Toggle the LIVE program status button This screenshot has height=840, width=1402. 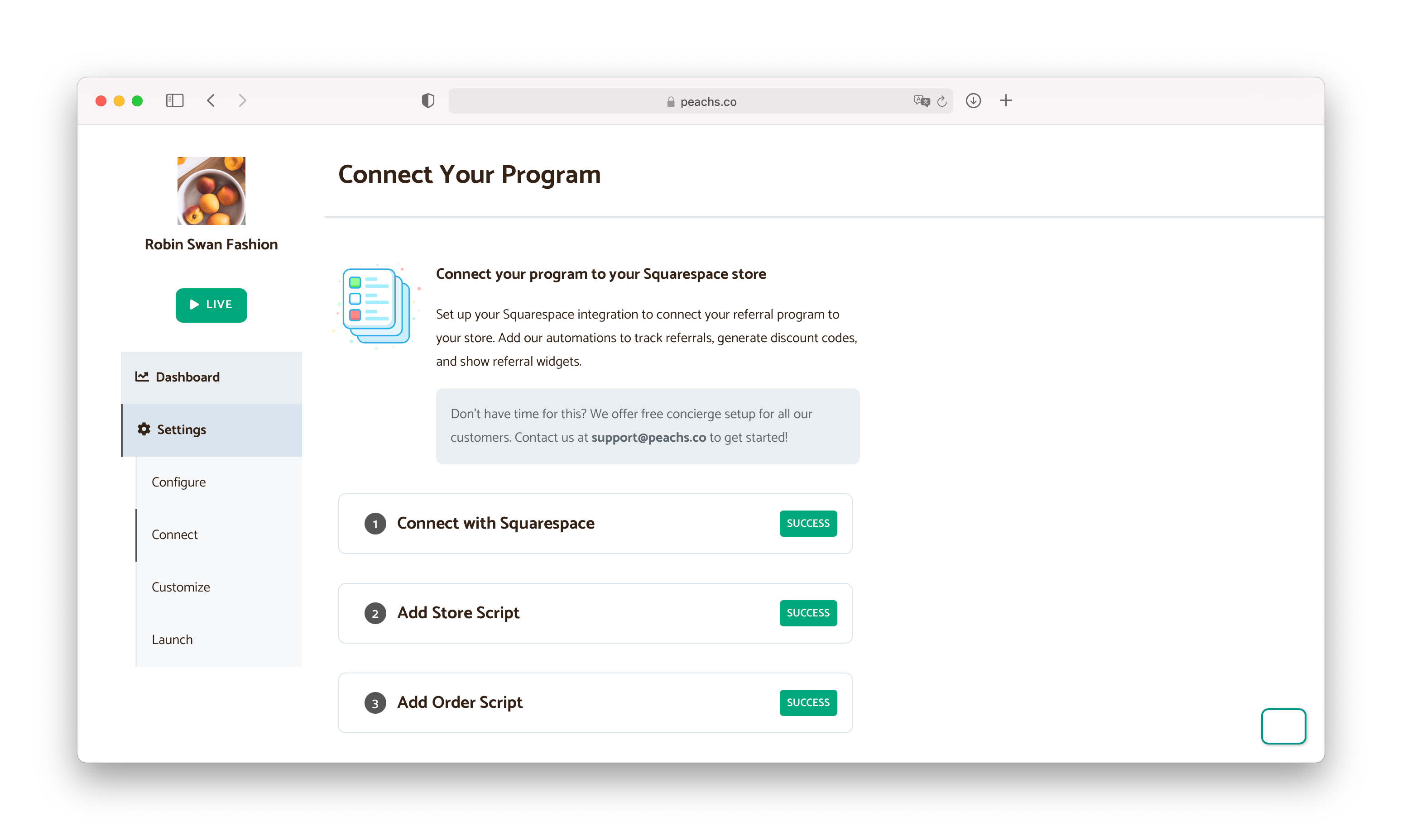pyautogui.click(x=211, y=305)
